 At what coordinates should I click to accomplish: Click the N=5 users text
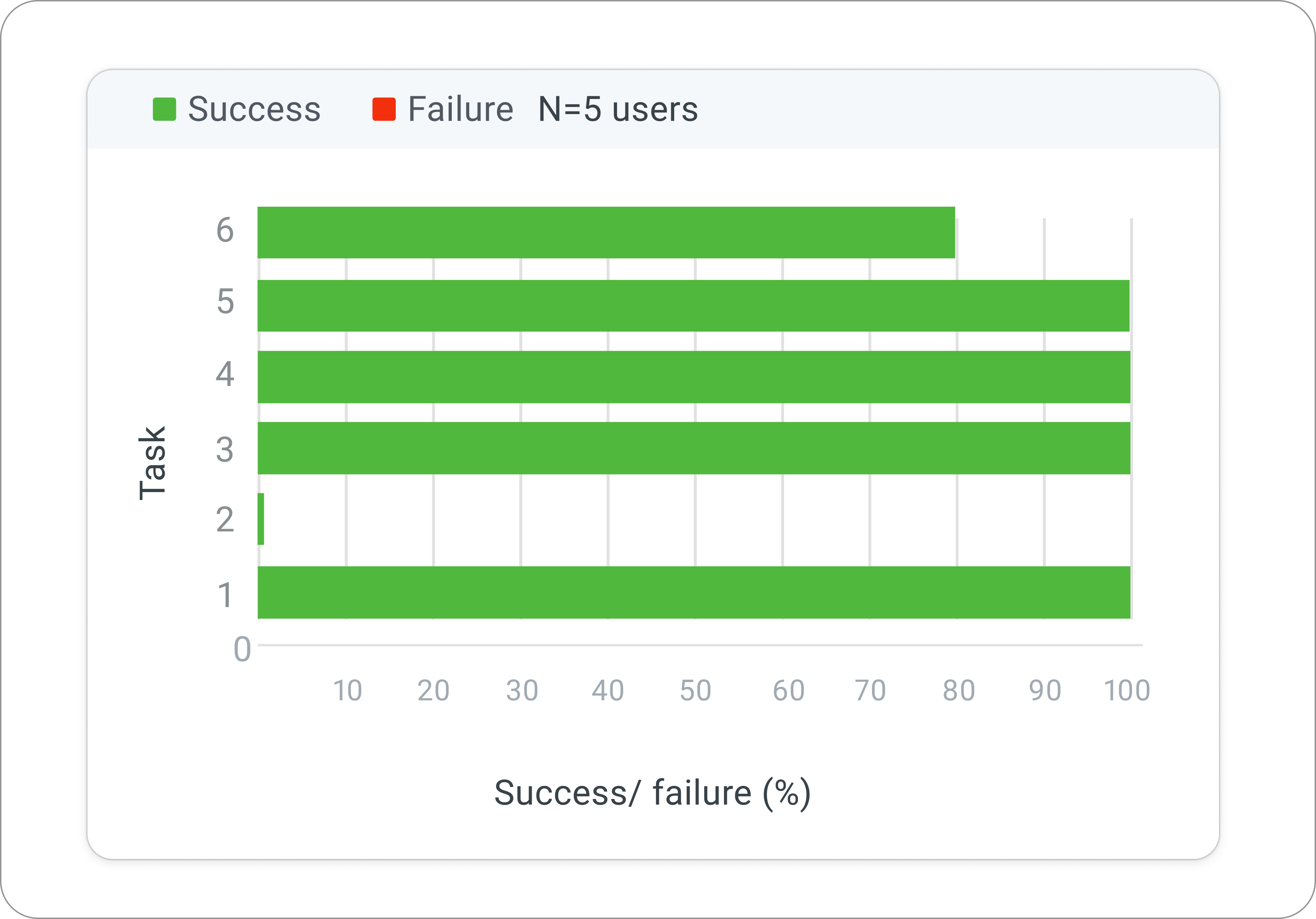point(618,109)
